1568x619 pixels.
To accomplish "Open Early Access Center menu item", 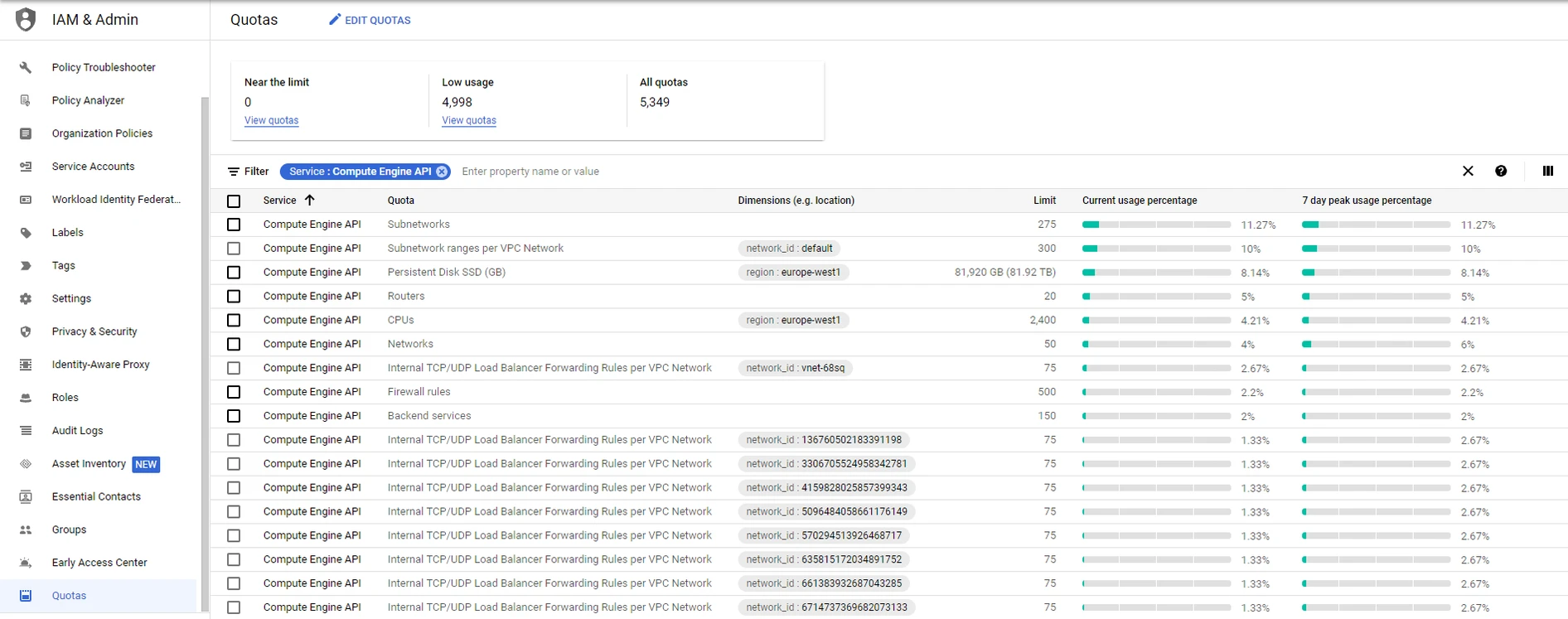I will 99,563.
